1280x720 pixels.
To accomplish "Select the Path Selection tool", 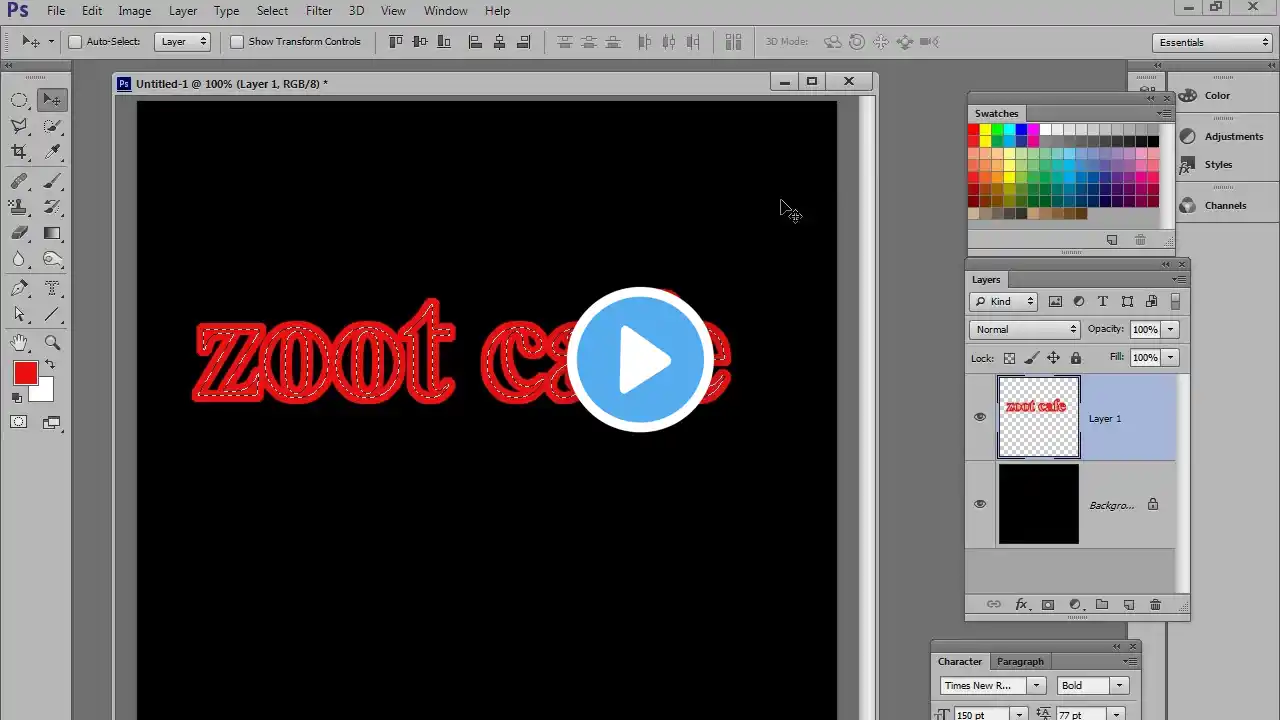I will click(19, 315).
